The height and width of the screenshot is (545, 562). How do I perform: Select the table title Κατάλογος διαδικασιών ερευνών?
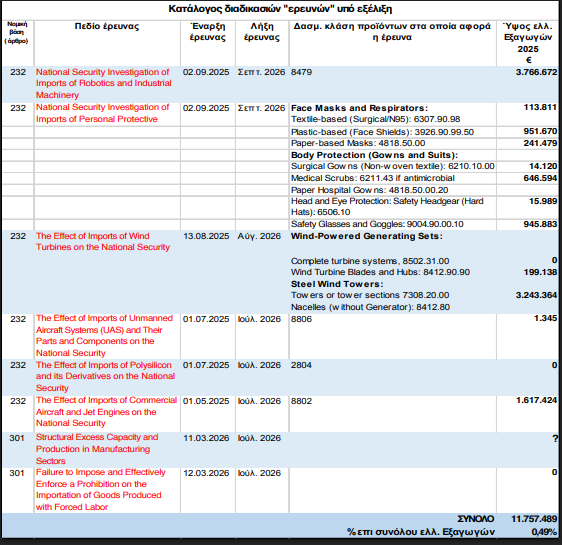tap(280, 9)
